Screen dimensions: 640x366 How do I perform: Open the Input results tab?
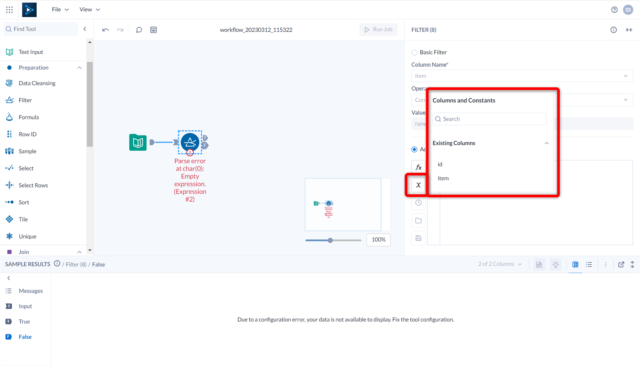(x=26, y=306)
